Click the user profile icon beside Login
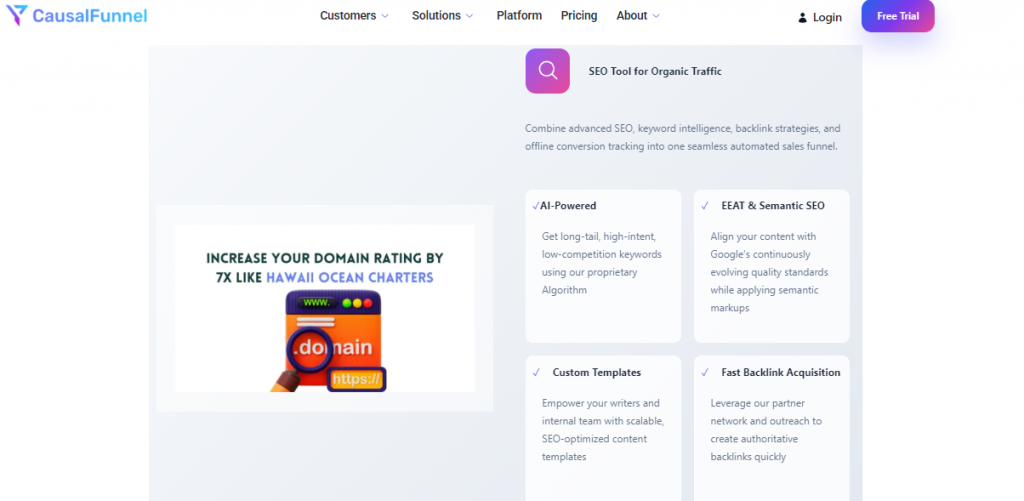Viewport: 1024px width, 501px height. [x=803, y=18]
